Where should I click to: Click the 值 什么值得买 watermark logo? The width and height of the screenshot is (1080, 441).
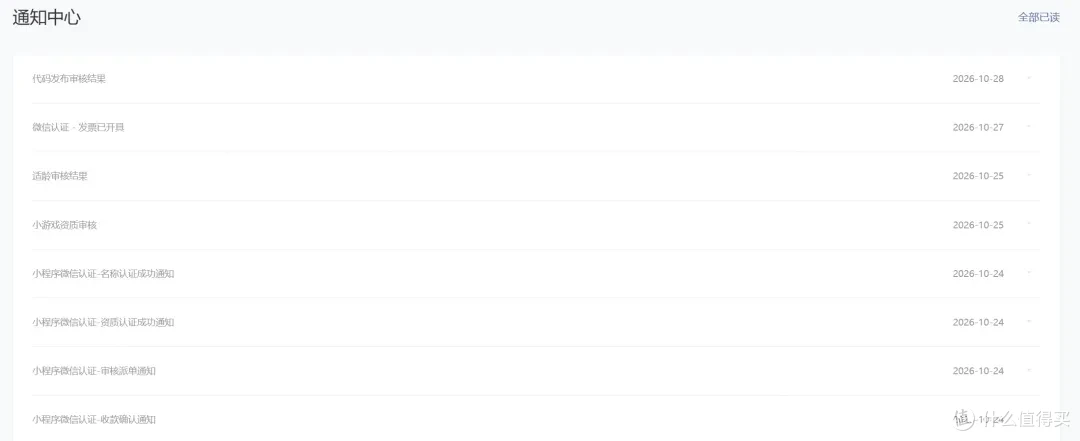pyautogui.click(x=1012, y=418)
